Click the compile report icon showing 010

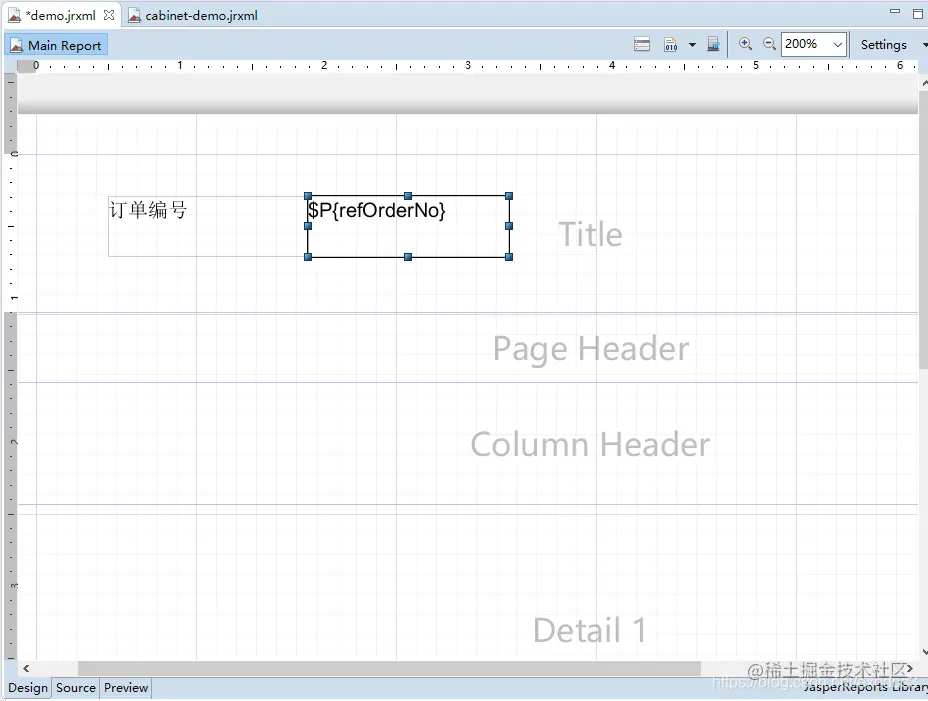coord(671,44)
